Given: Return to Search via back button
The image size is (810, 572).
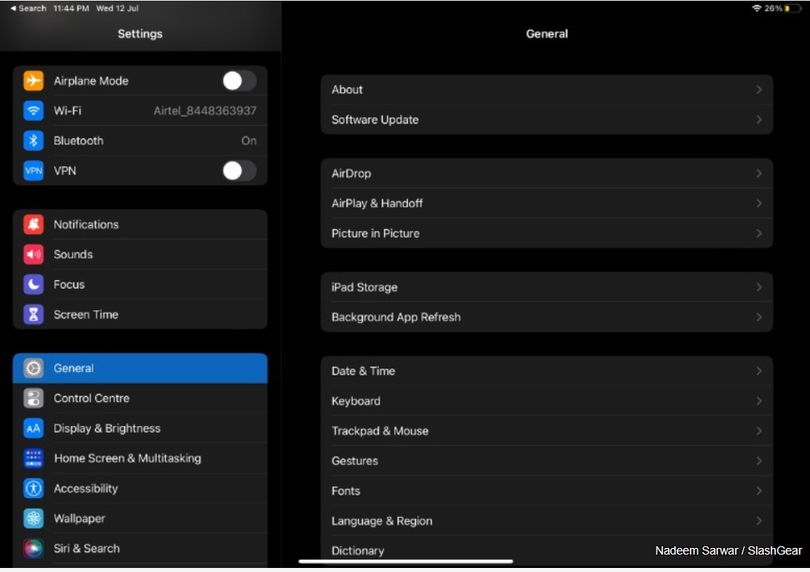Looking at the screenshot, I should tap(28, 8).
